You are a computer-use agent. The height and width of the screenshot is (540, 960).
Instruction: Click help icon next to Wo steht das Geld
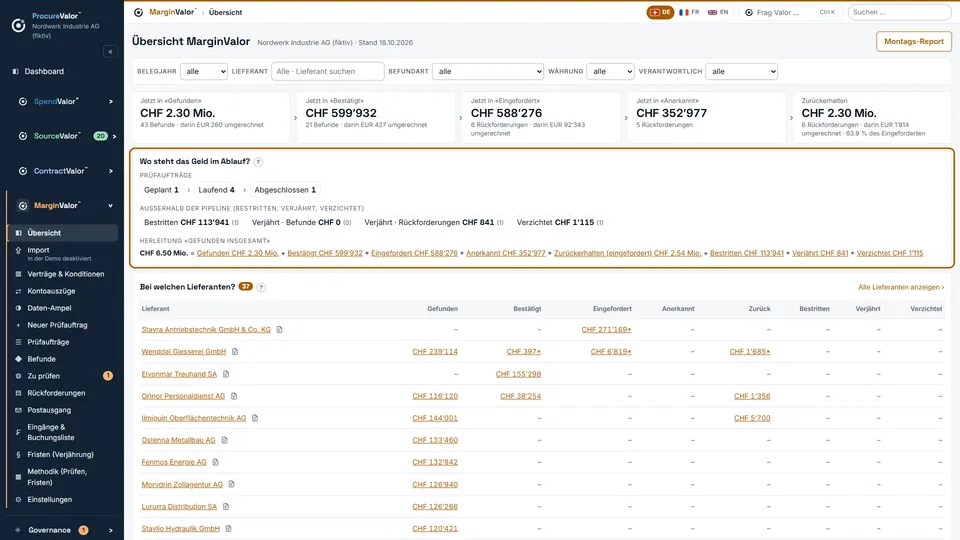click(x=258, y=162)
